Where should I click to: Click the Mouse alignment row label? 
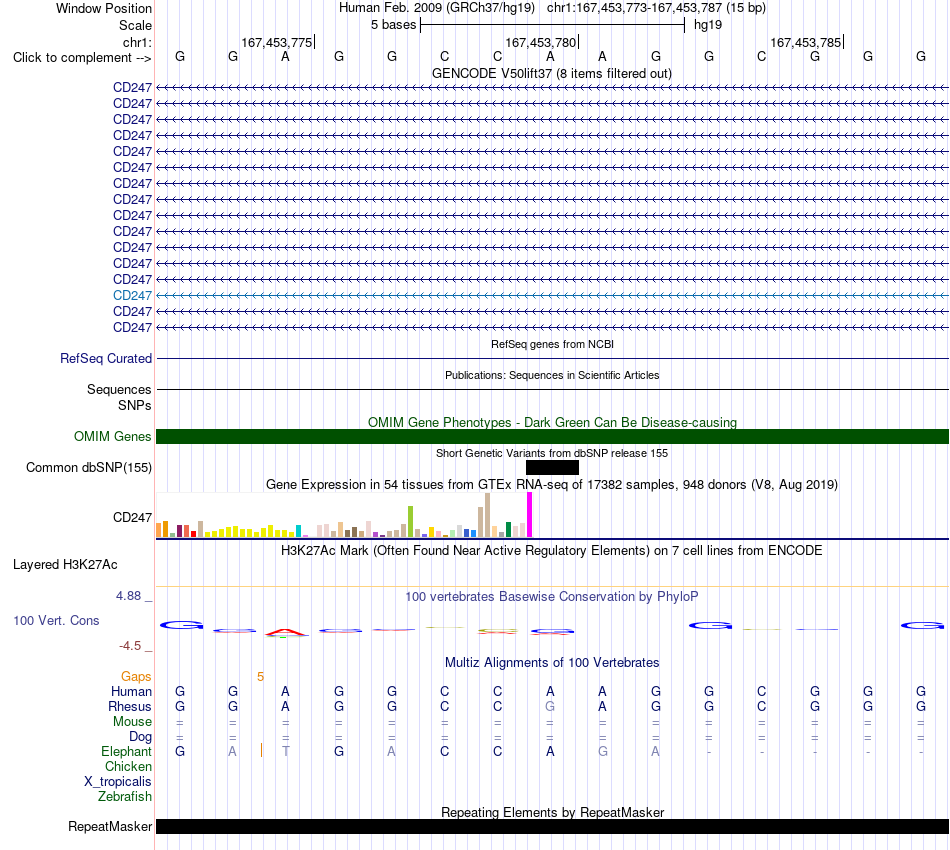132,722
